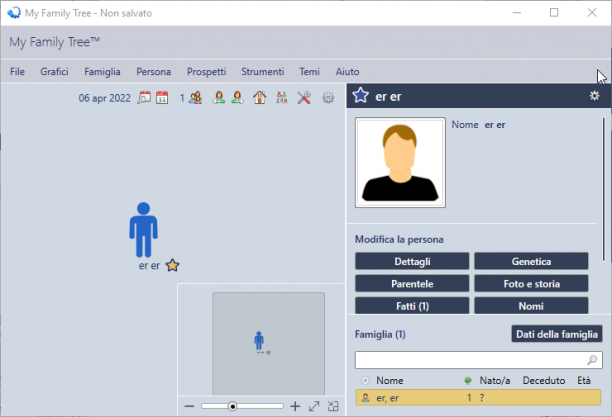Screen dimensions: 612x417
Task: Open the Strumenti menu
Action: [262, 72]
